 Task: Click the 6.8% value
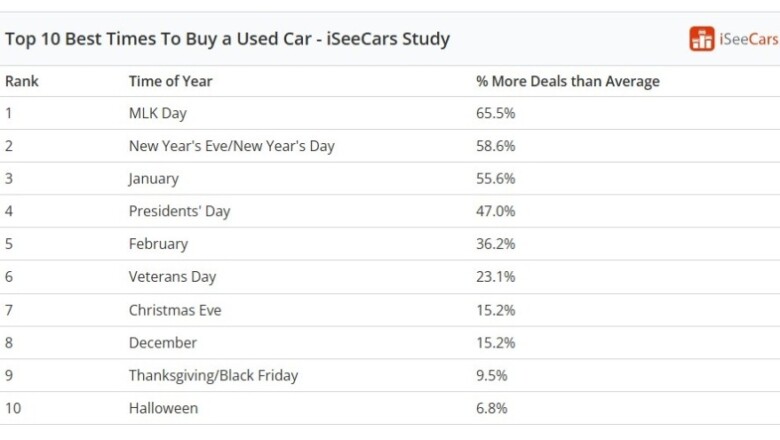point(491,408)
